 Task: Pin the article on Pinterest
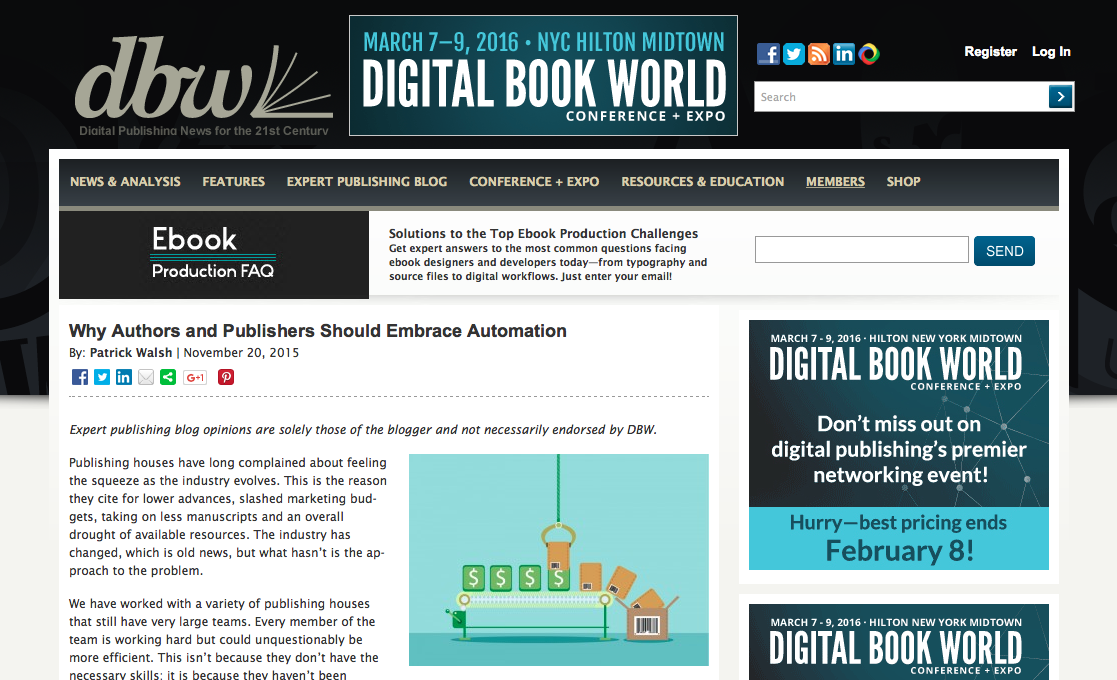[x=226, y=377]
